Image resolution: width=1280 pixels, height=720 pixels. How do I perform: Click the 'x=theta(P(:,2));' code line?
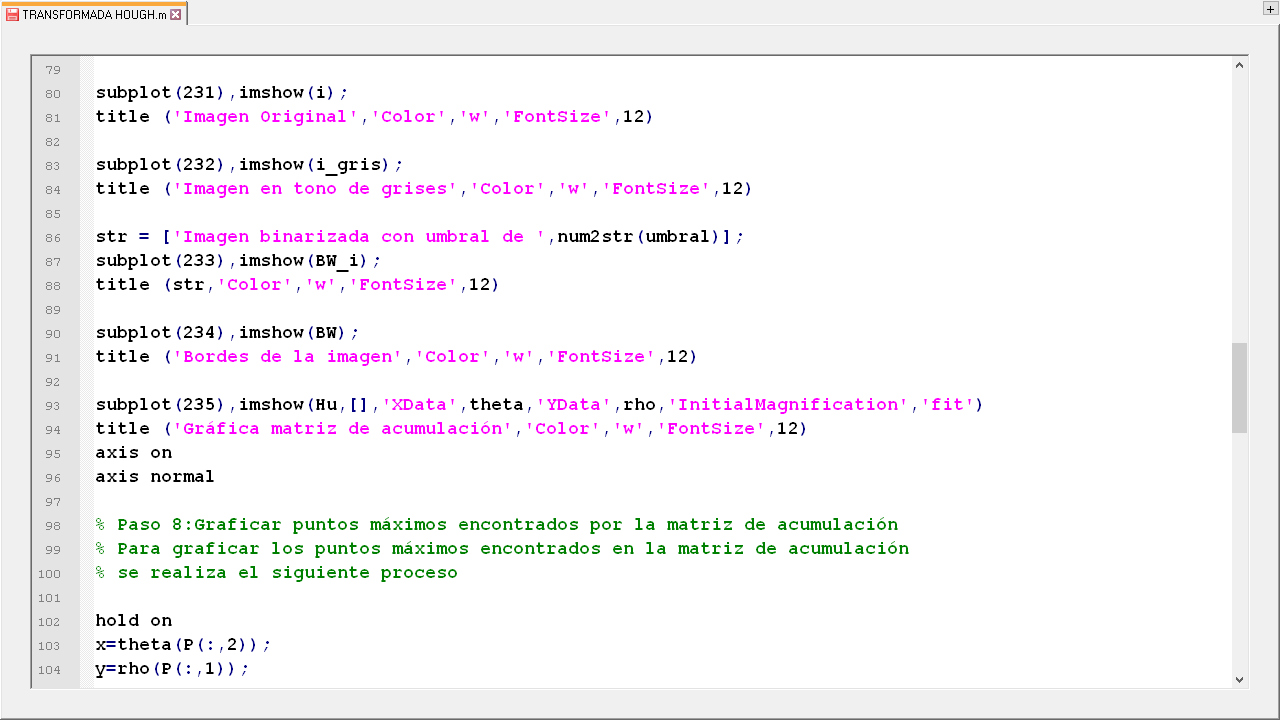[183, 645]
